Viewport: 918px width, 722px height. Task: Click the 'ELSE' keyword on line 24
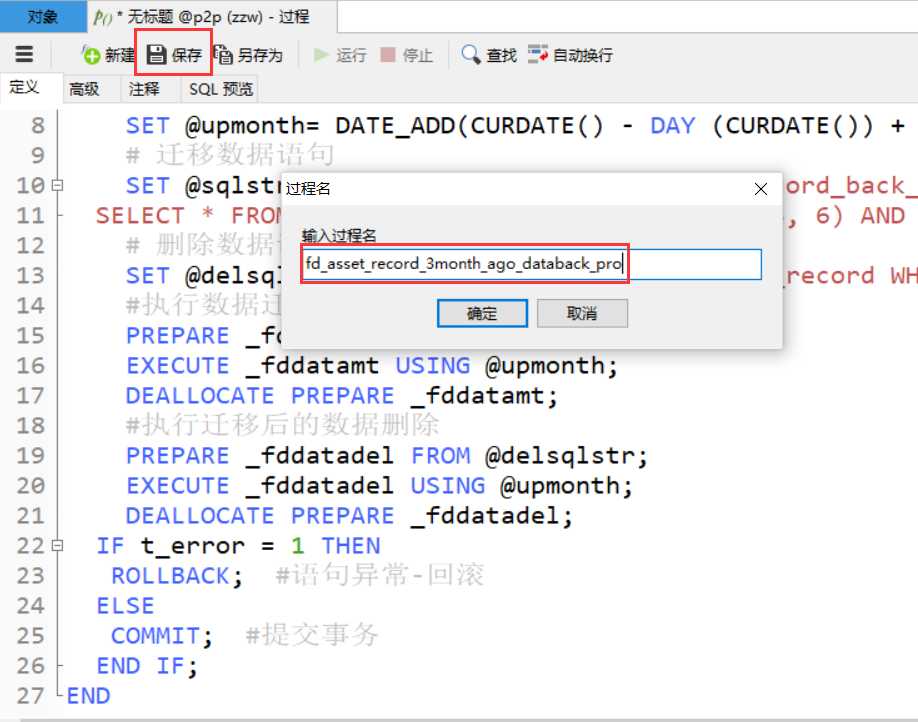click(125, 605)
